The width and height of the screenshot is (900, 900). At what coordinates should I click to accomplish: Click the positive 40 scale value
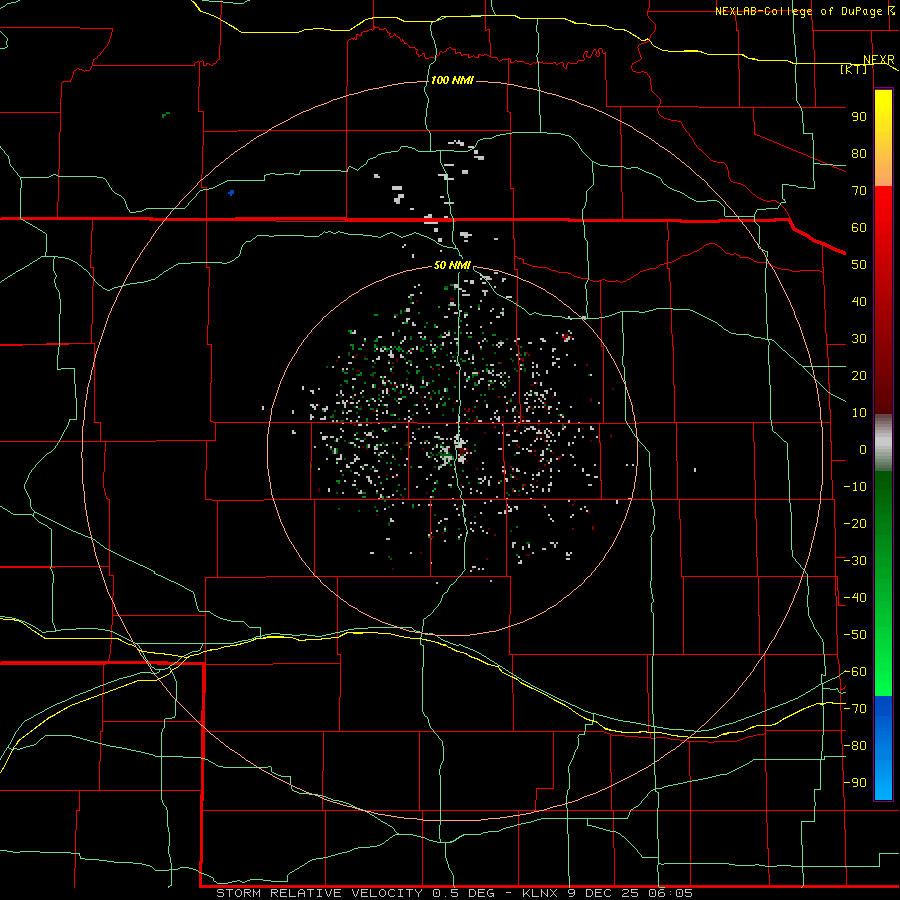(x=859, y=301)
